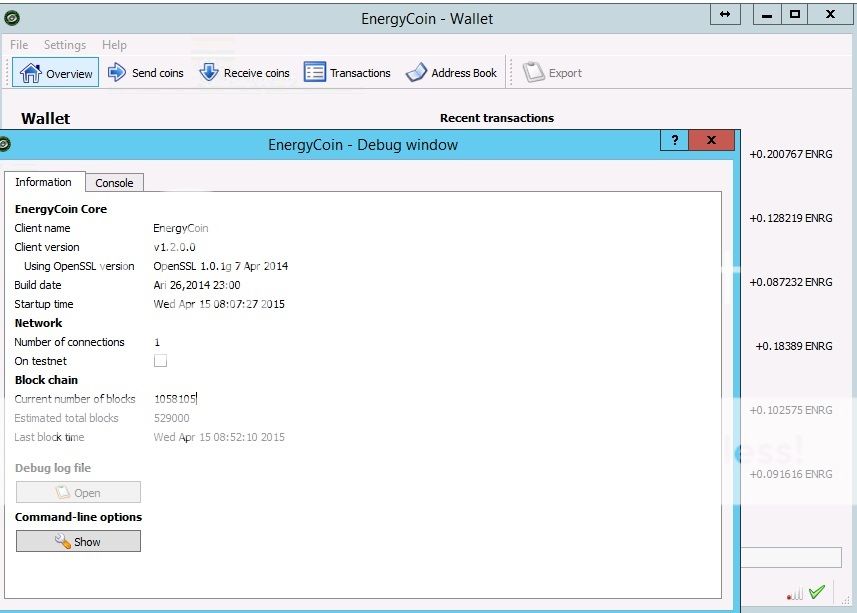The width and height of the screenshot is (857, 613).
Task: Close the Debug window
Action: [711, 140]
